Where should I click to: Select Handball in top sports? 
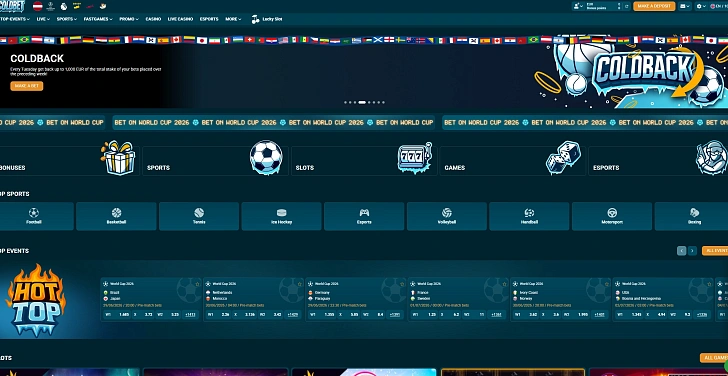(x=529, y=216)
